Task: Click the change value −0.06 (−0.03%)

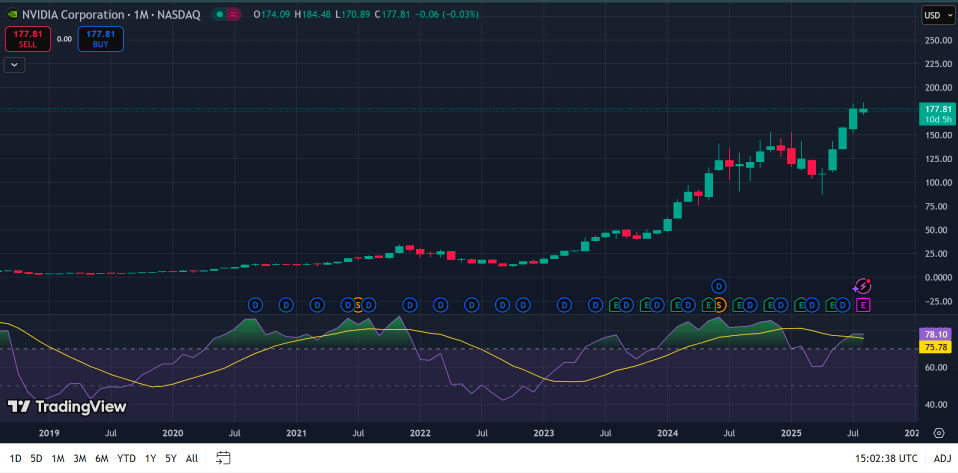Action: click(446, 15)
